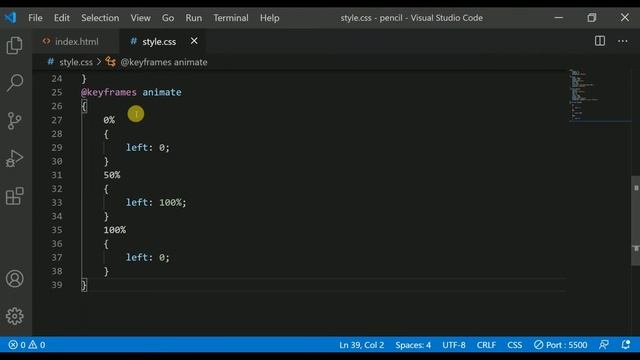The height and width of the screenshot is (360, 640).
Task: Open the Help menu
Action: 269,18
